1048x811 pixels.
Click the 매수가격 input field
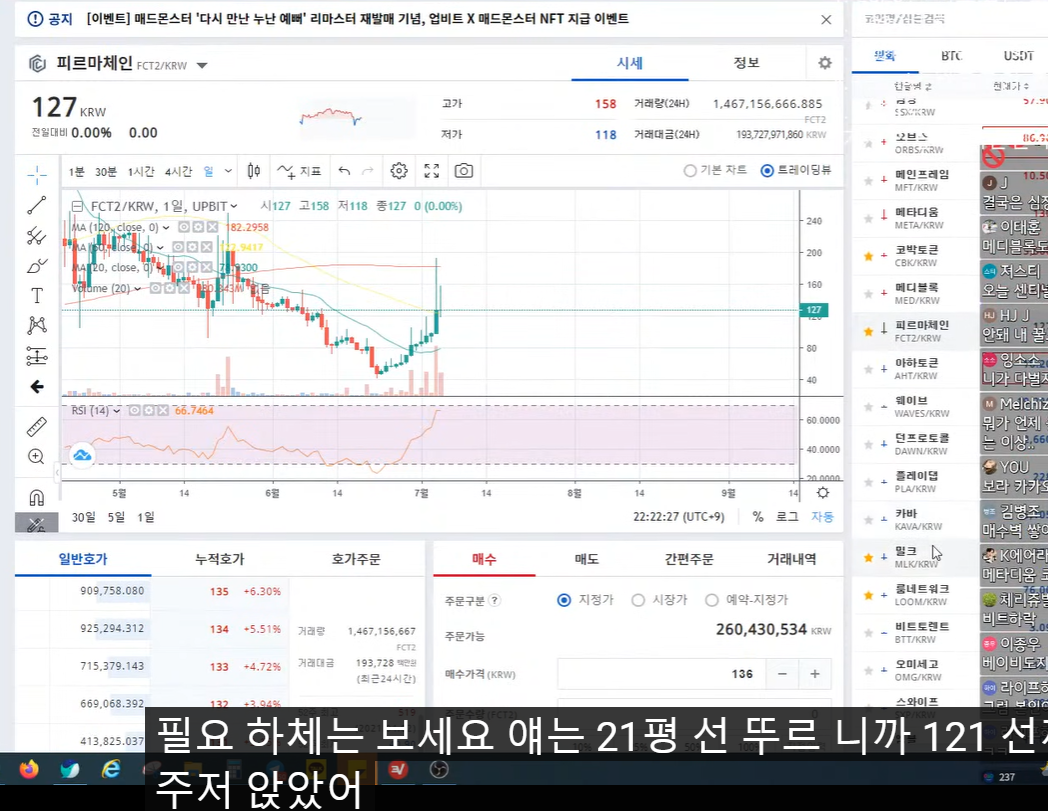(662, 674)
